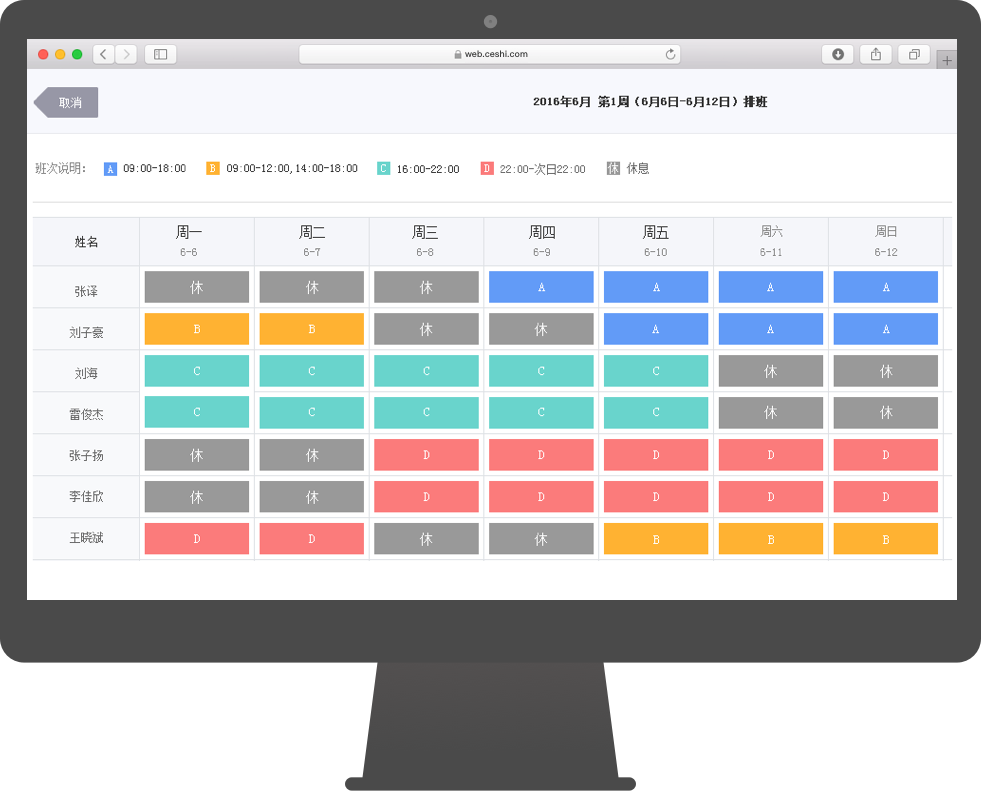Click 李佳欣's name in the schedule

tap(86, 497)
